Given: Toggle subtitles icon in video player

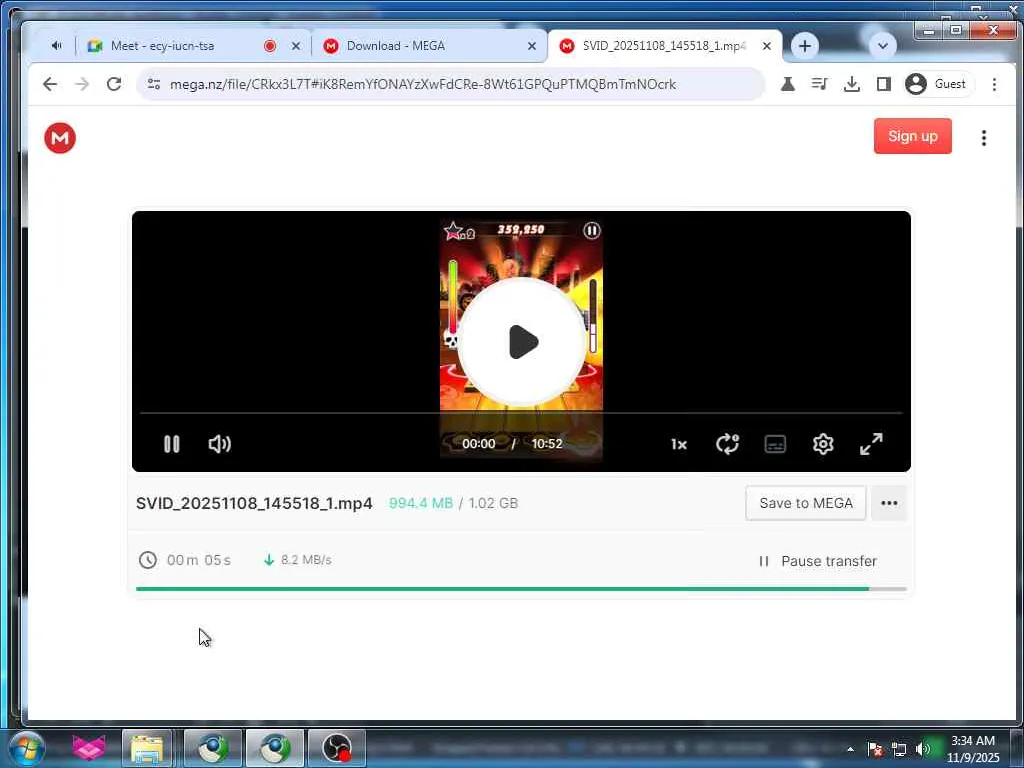Looking at the screenshot, I should point(775,444).
